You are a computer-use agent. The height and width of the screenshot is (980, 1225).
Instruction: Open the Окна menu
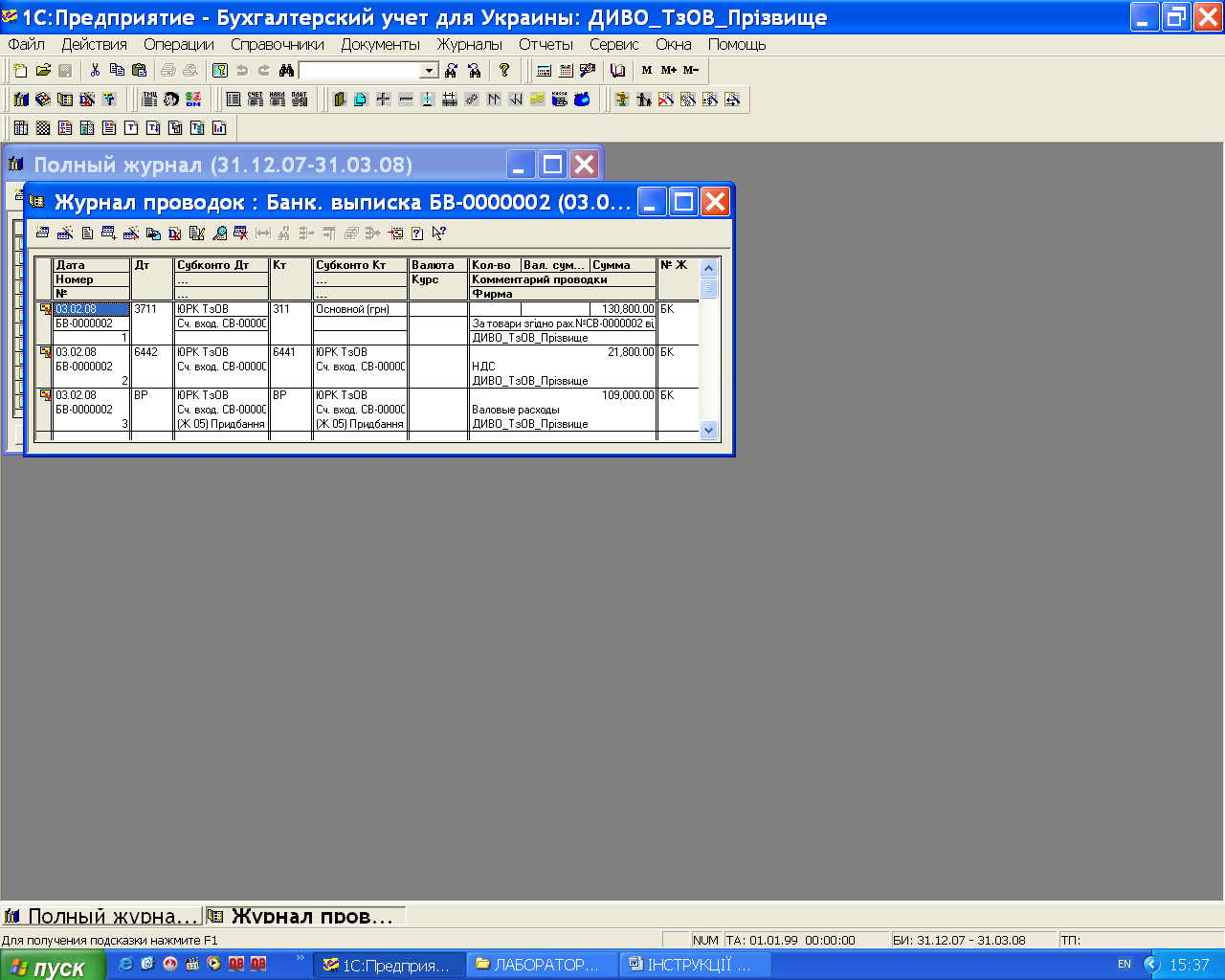tap(674, 44)
